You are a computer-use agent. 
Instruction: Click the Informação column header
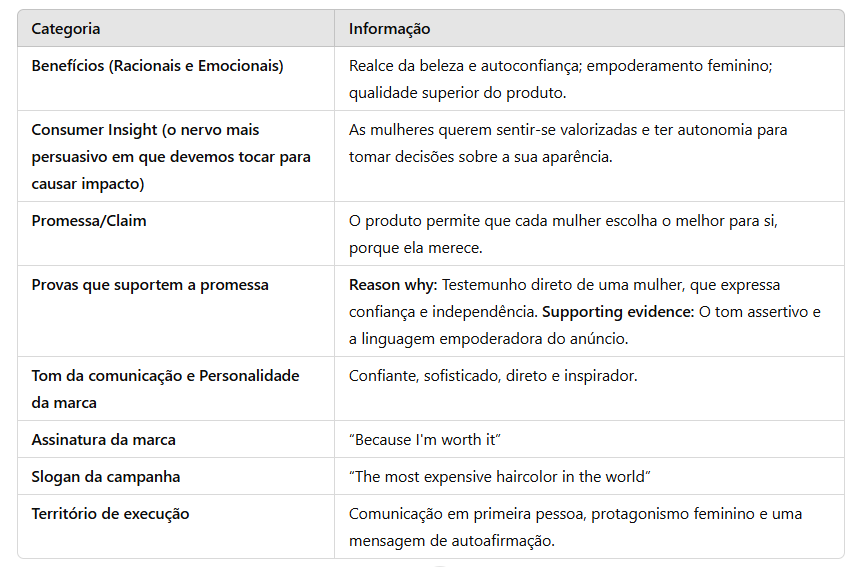point(389,29)
